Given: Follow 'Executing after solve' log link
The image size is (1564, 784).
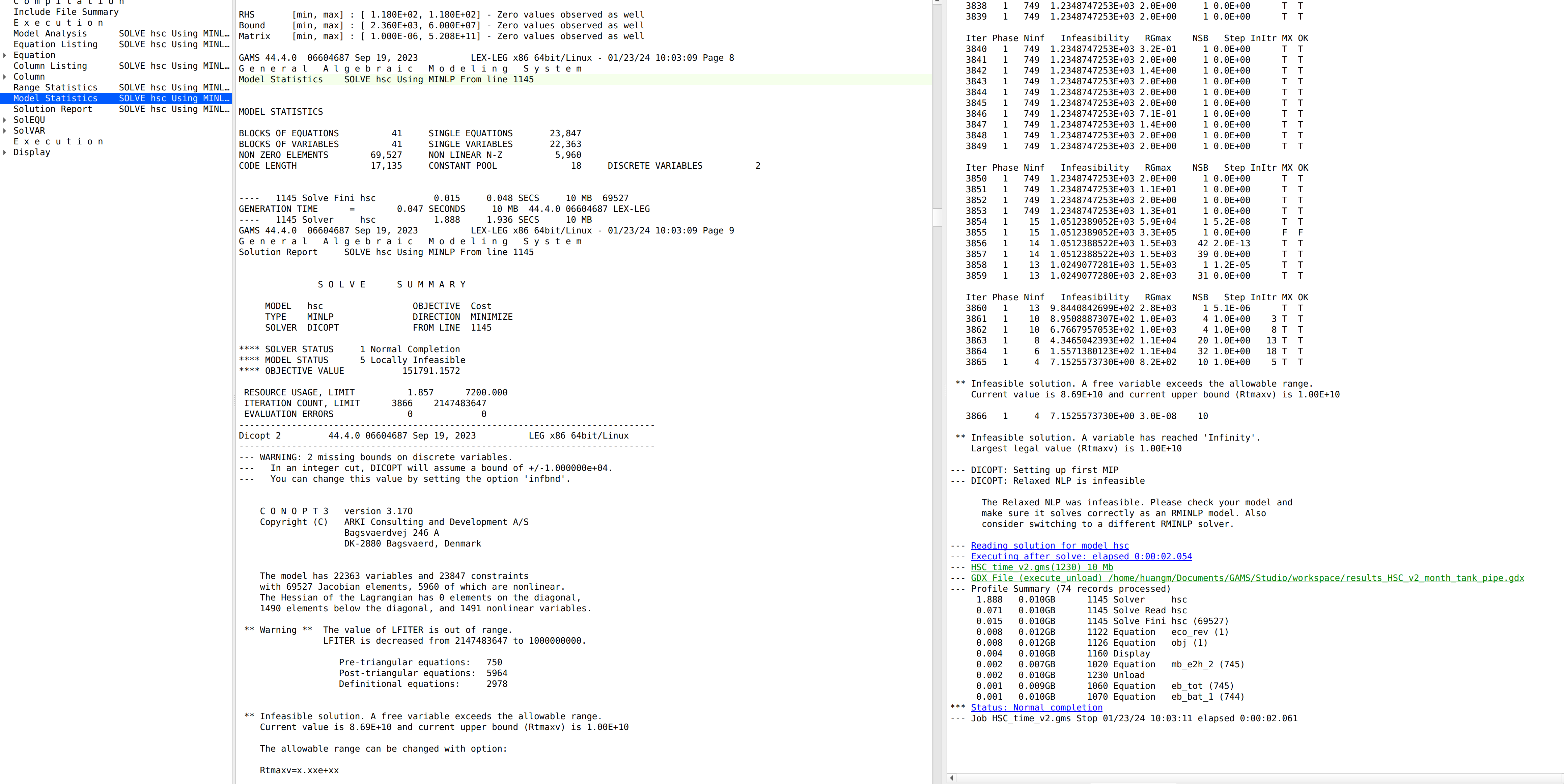Looking at the screenshot, I should [x=1081, y=557].
